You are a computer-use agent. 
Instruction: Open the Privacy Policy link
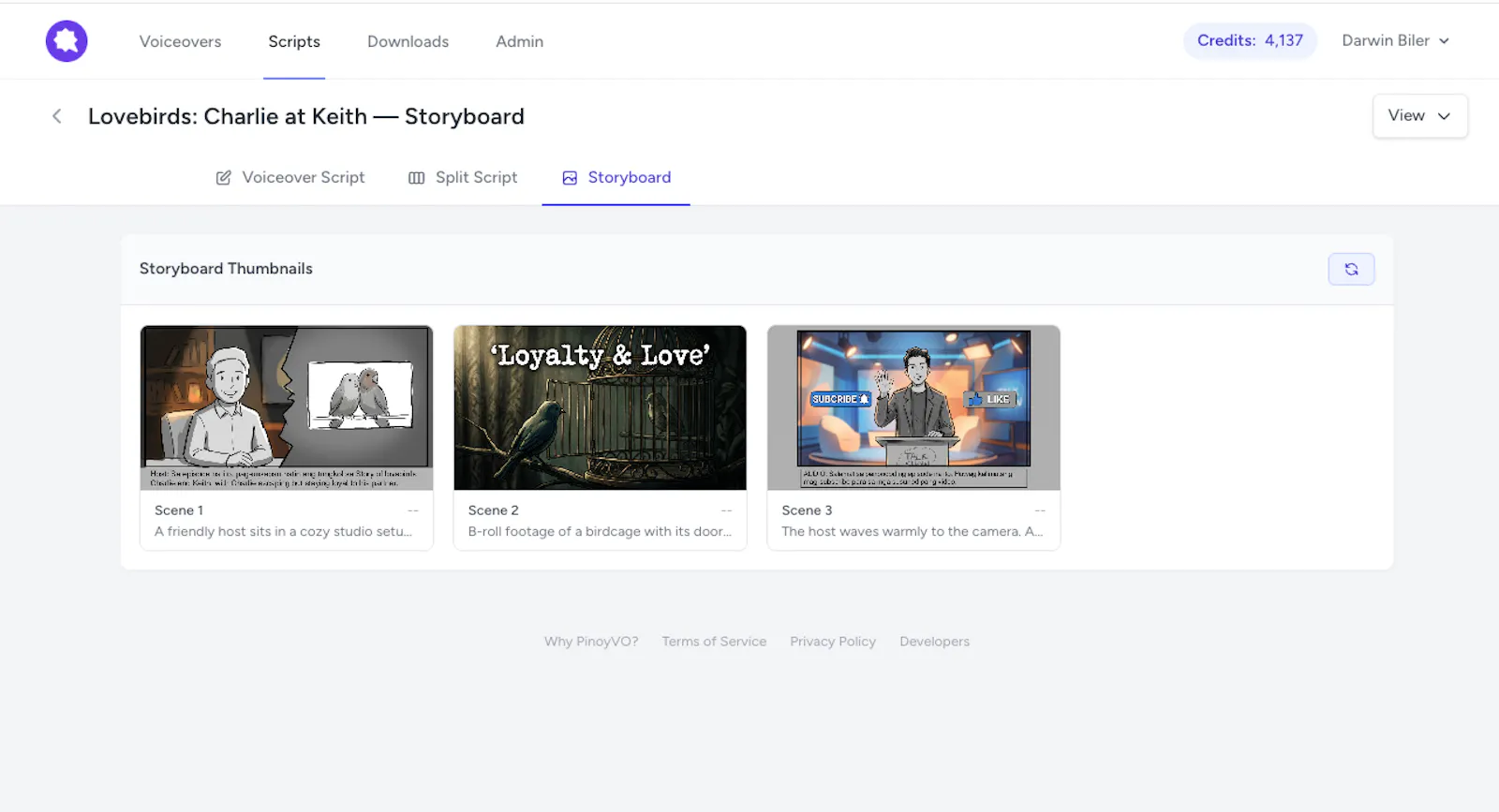pos(833,642)
